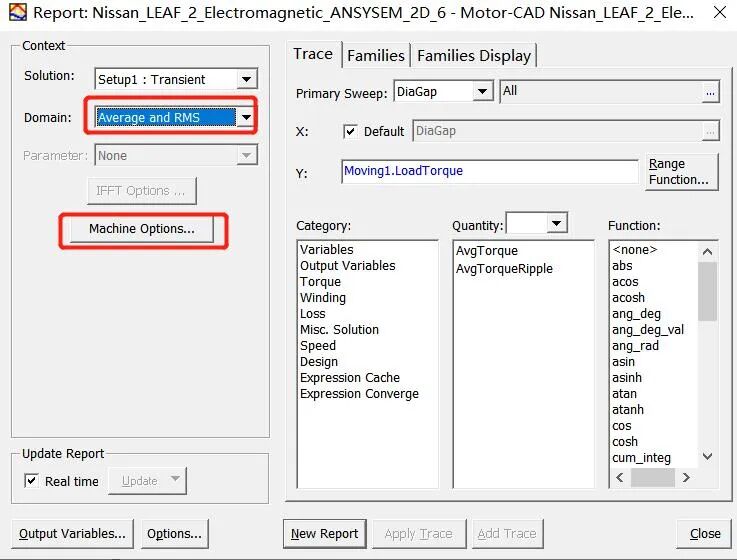Switch to the Trace tab

[313, 54]
